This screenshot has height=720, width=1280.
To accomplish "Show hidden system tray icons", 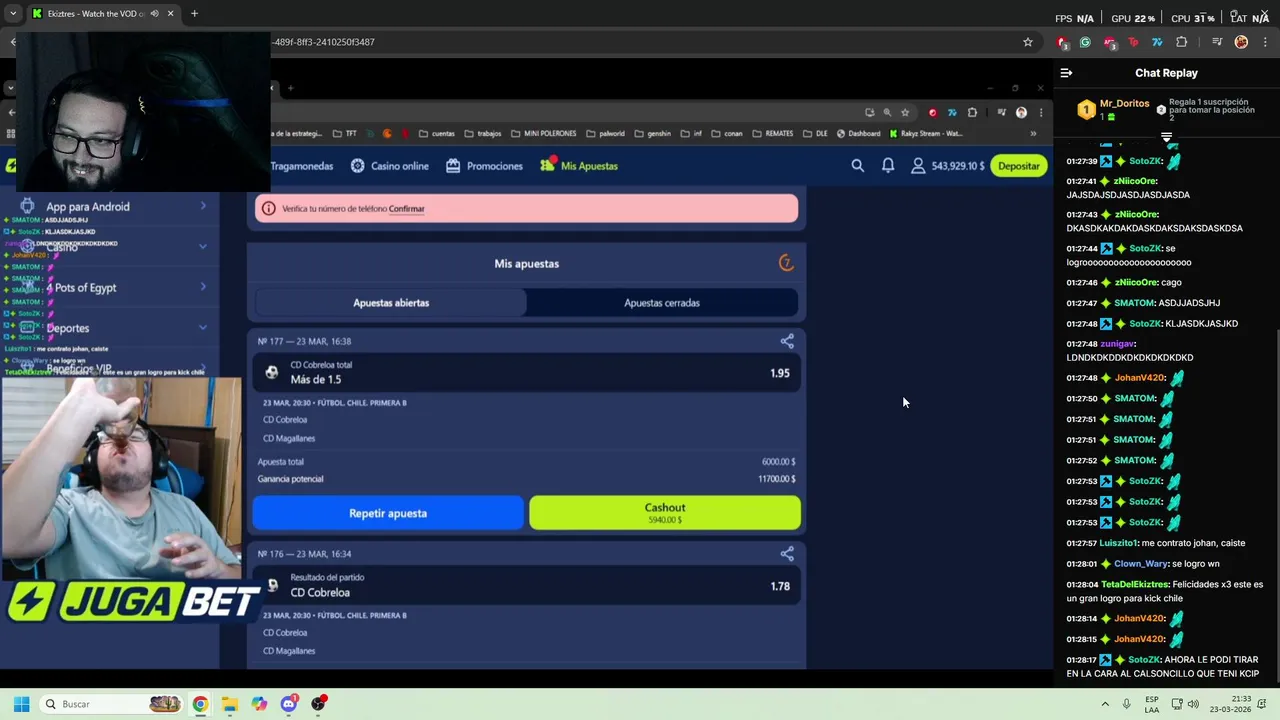I will coord(1105,704).
